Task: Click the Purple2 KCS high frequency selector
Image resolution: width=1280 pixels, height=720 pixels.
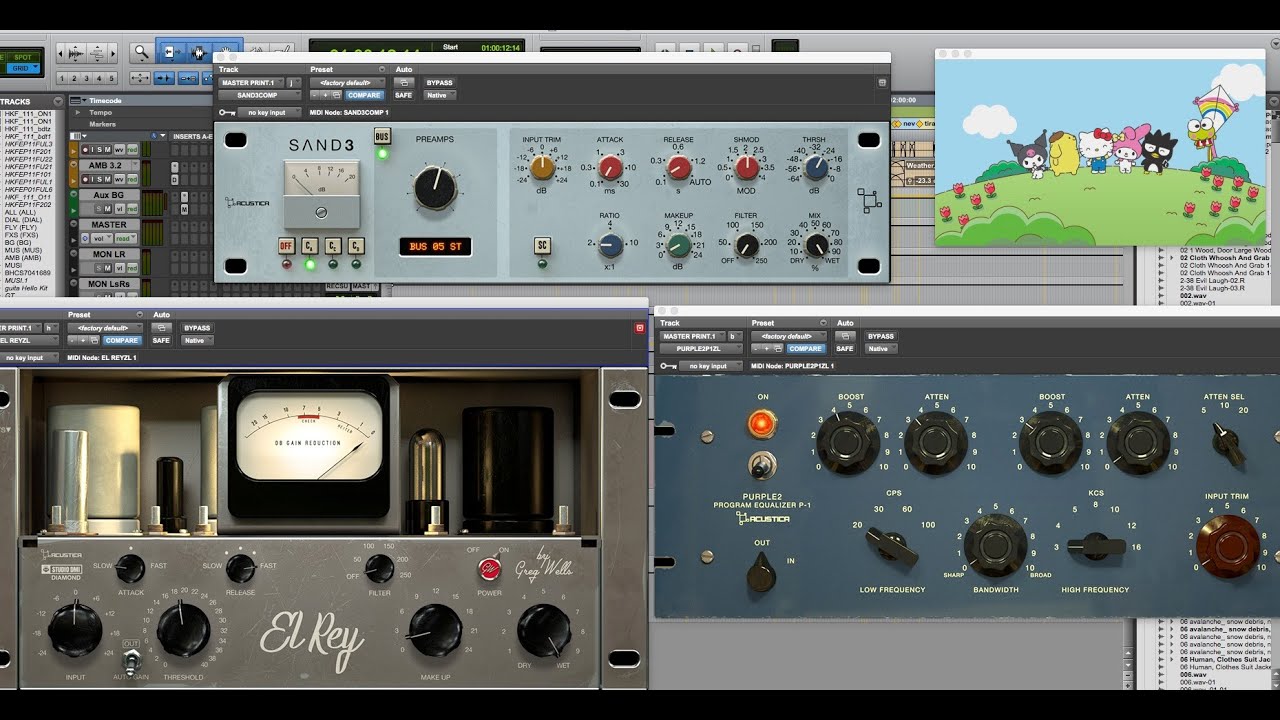Action: click(x=1095, y=545)
